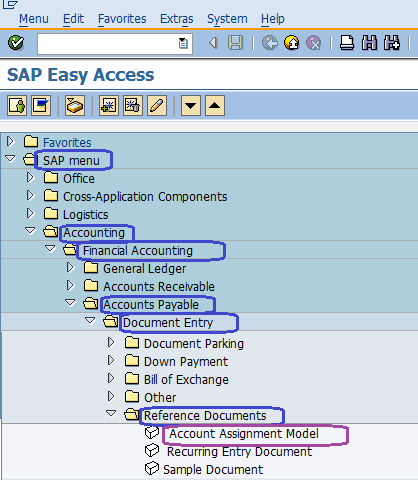Image resolution: width=418 pixels, height=480 pixels.
Task: Select the Financial Accounting folder label
Action: 138,251
